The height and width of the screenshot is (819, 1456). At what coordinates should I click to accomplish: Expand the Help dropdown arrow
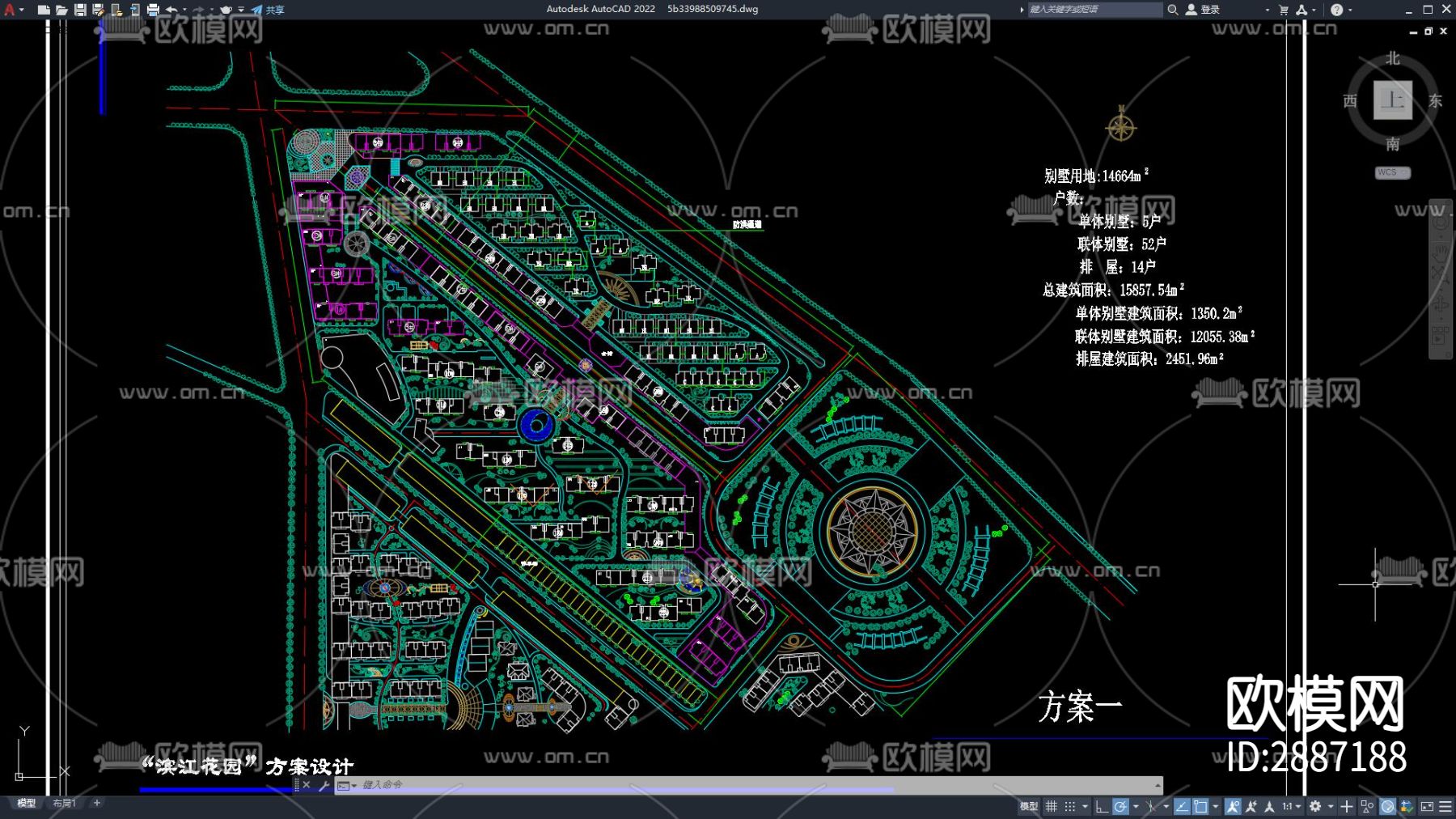[1350, 10]
